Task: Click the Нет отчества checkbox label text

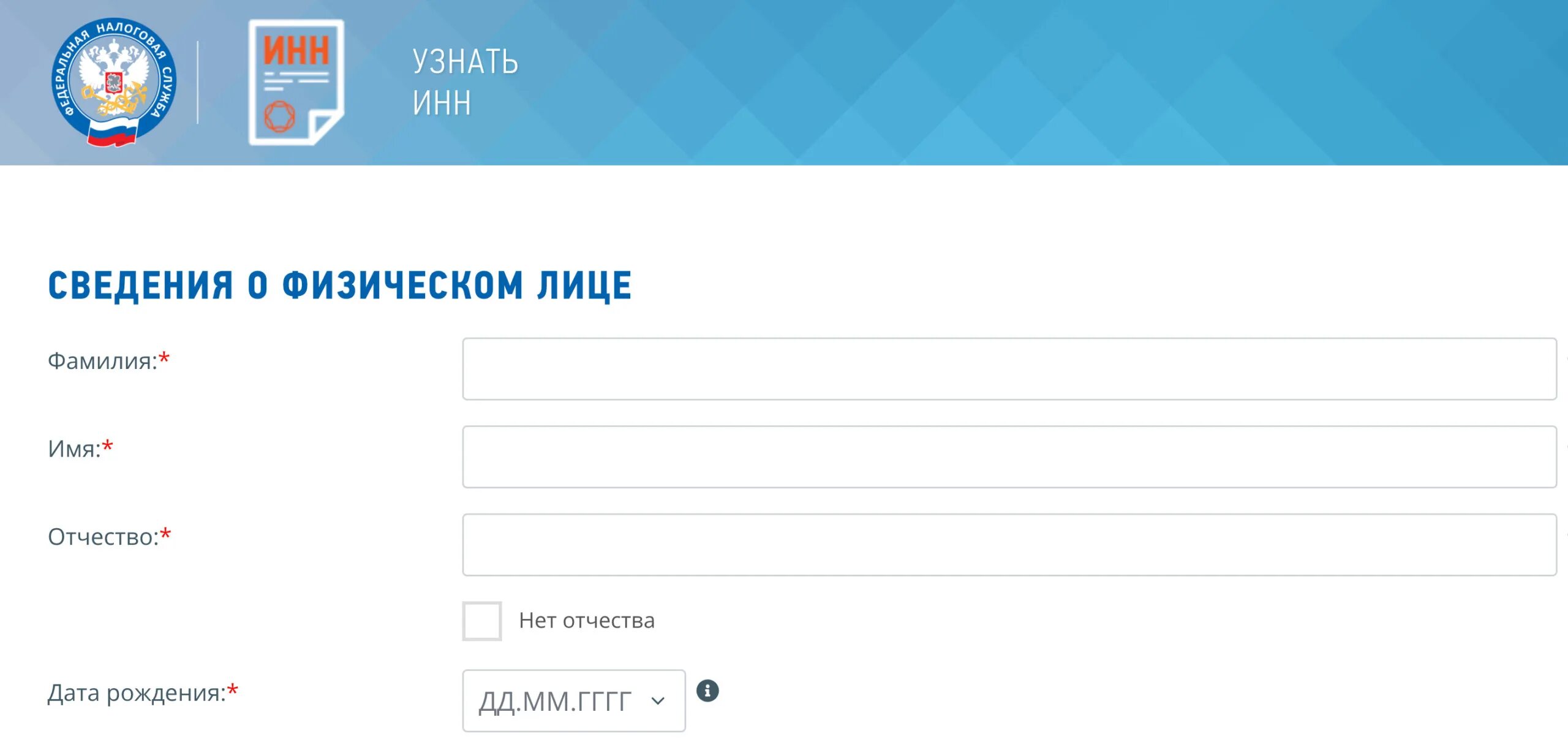Action: [x=587, y=620]
